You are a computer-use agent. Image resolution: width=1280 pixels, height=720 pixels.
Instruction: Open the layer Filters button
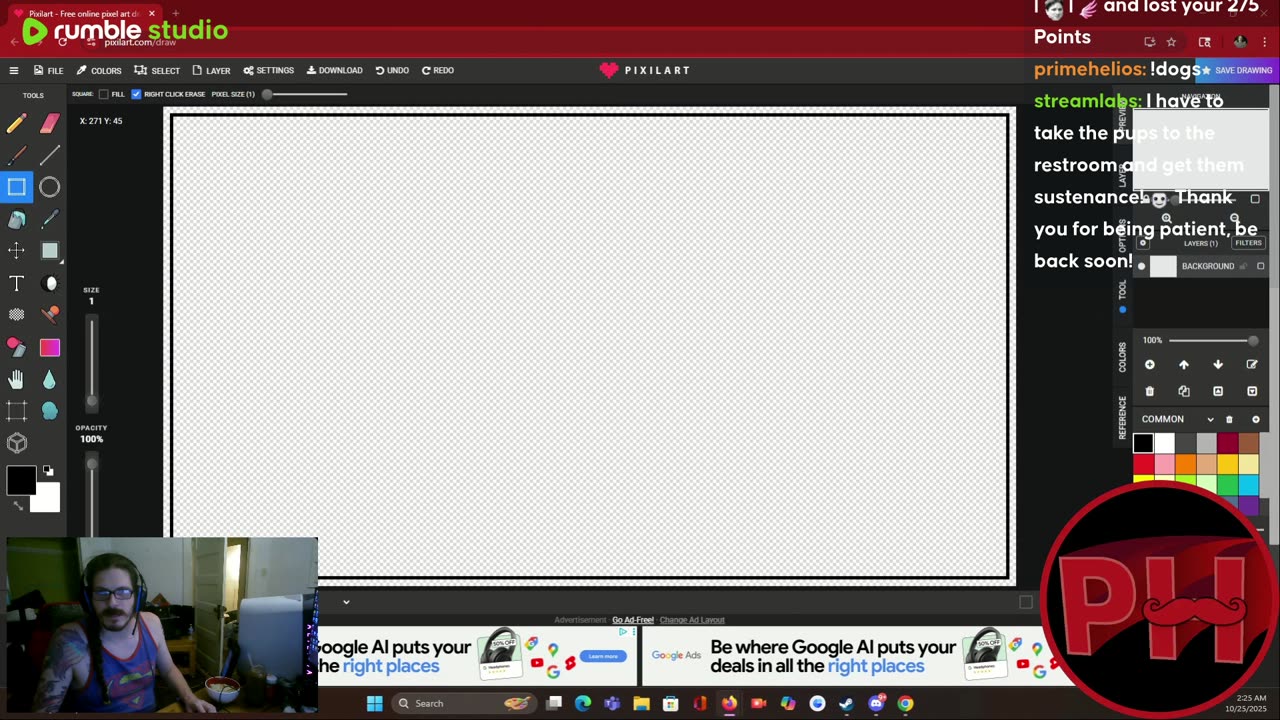coord(1248,243)
